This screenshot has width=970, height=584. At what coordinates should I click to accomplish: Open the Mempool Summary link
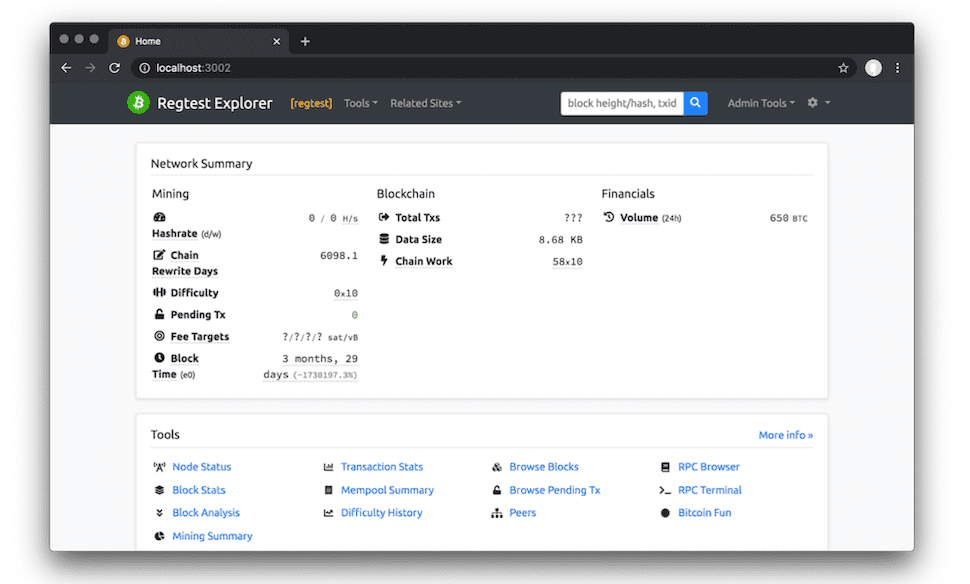tap(387, 490)
